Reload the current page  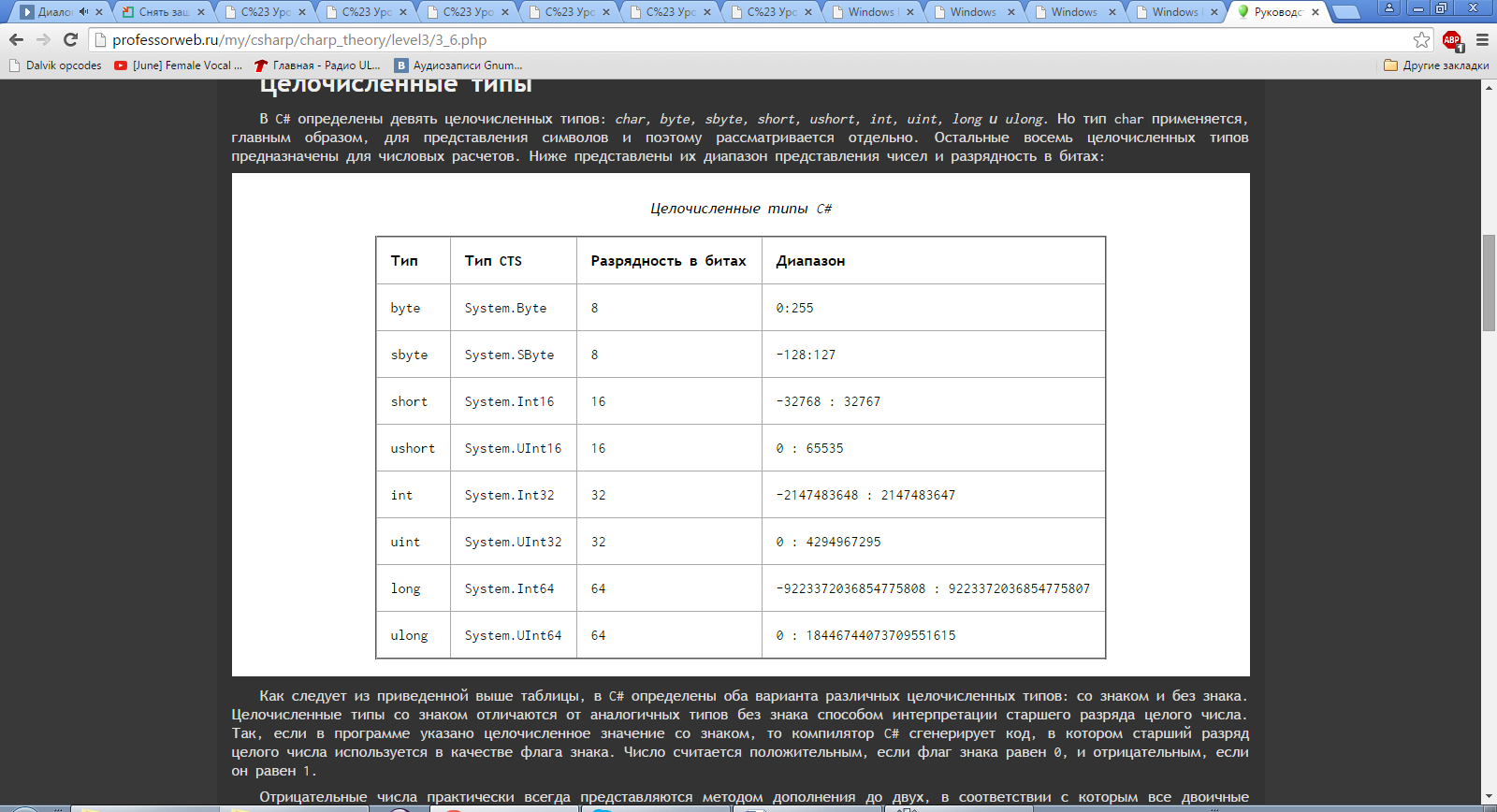tap(70, 39)
